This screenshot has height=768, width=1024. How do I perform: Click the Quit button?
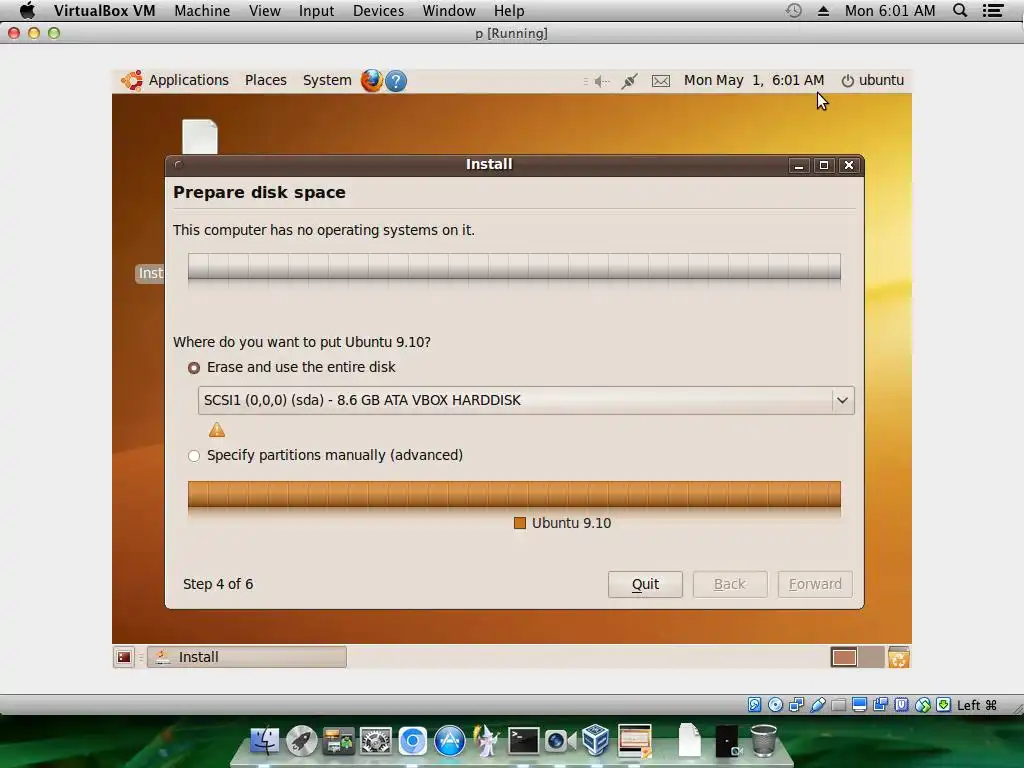pyautogui.click(x=645, y=584)
